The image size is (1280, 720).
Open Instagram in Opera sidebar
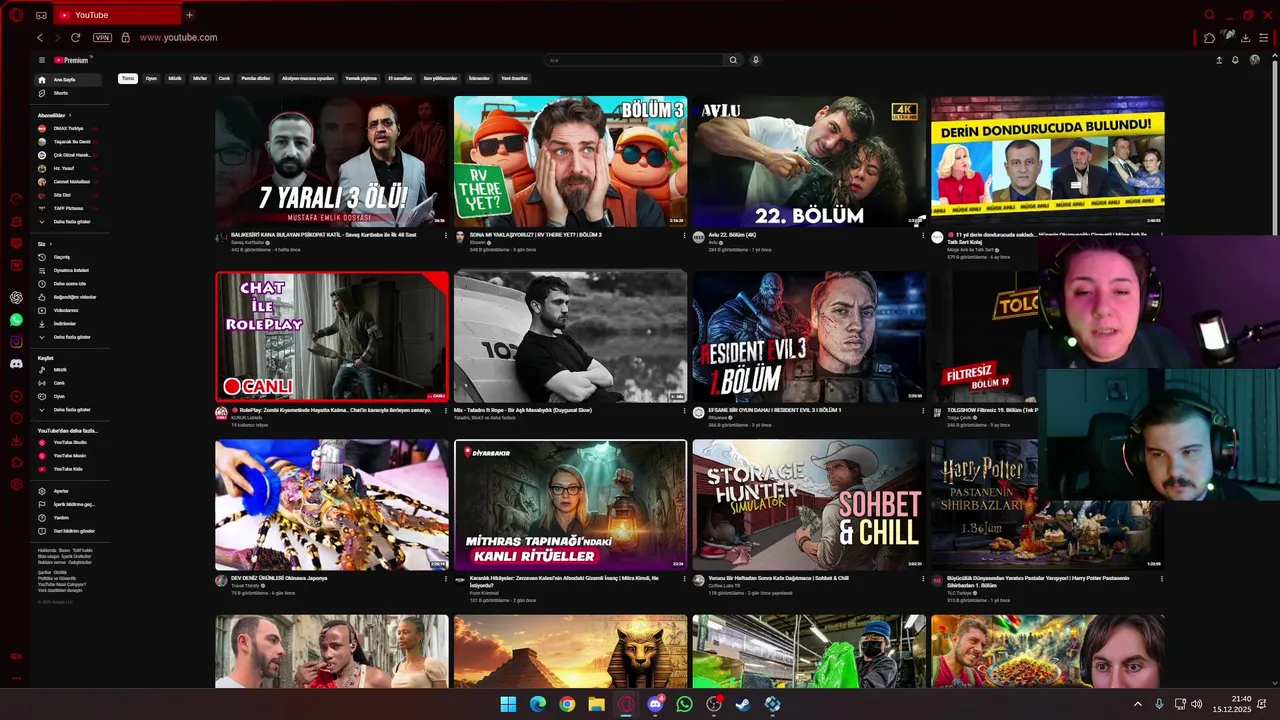(16, 342)
